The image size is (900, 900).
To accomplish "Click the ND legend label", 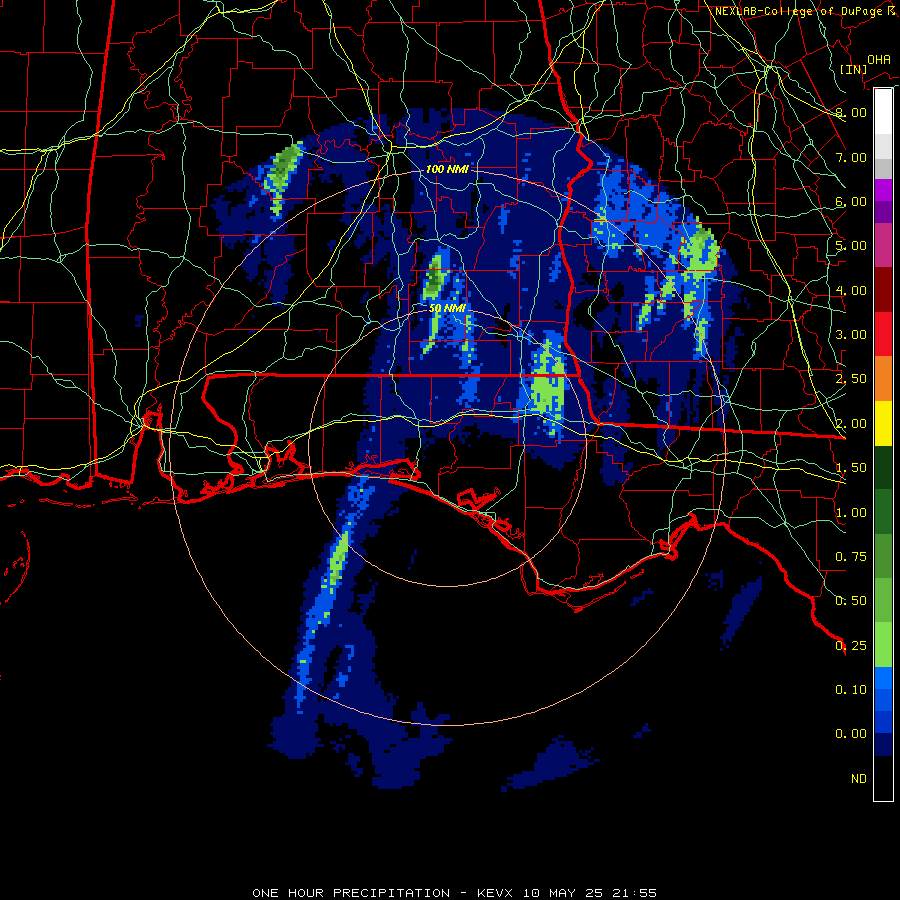I will coord(859,779).
